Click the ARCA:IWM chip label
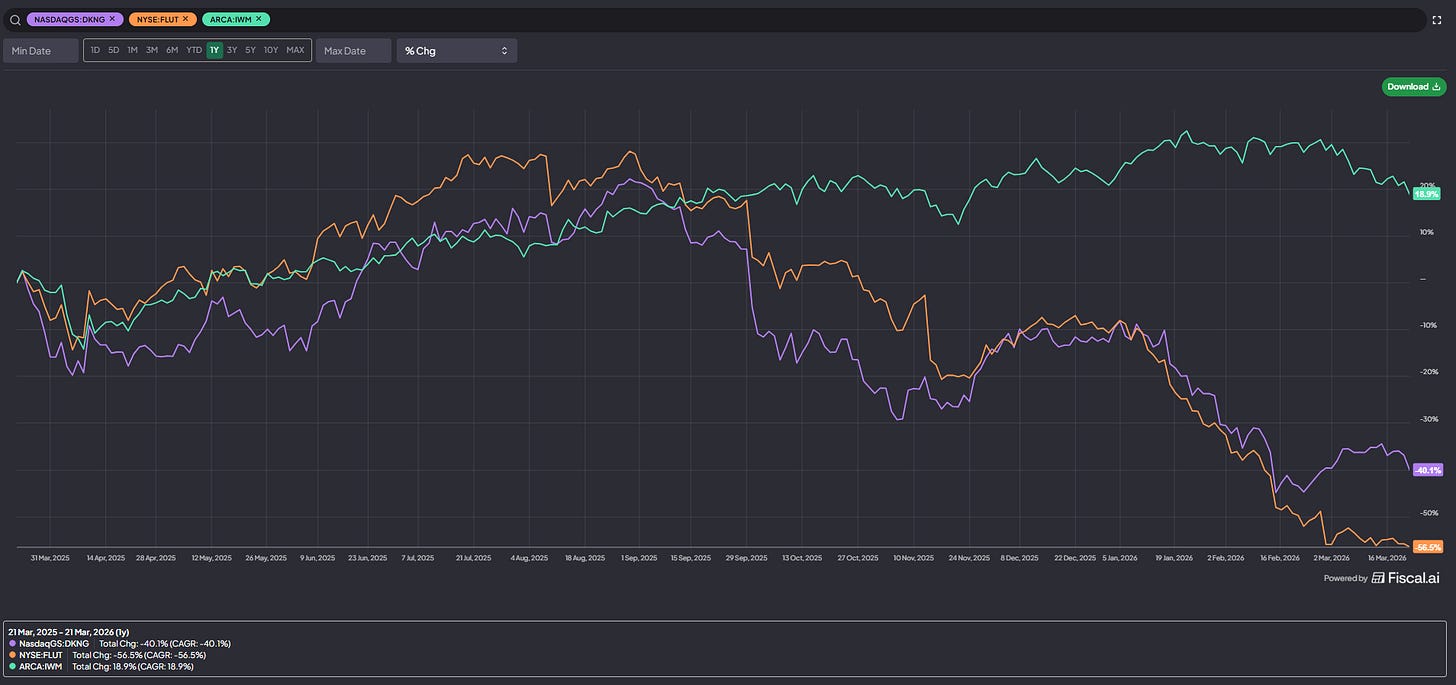The width and height of the screenshot is (1456, 685). point(231,19)
